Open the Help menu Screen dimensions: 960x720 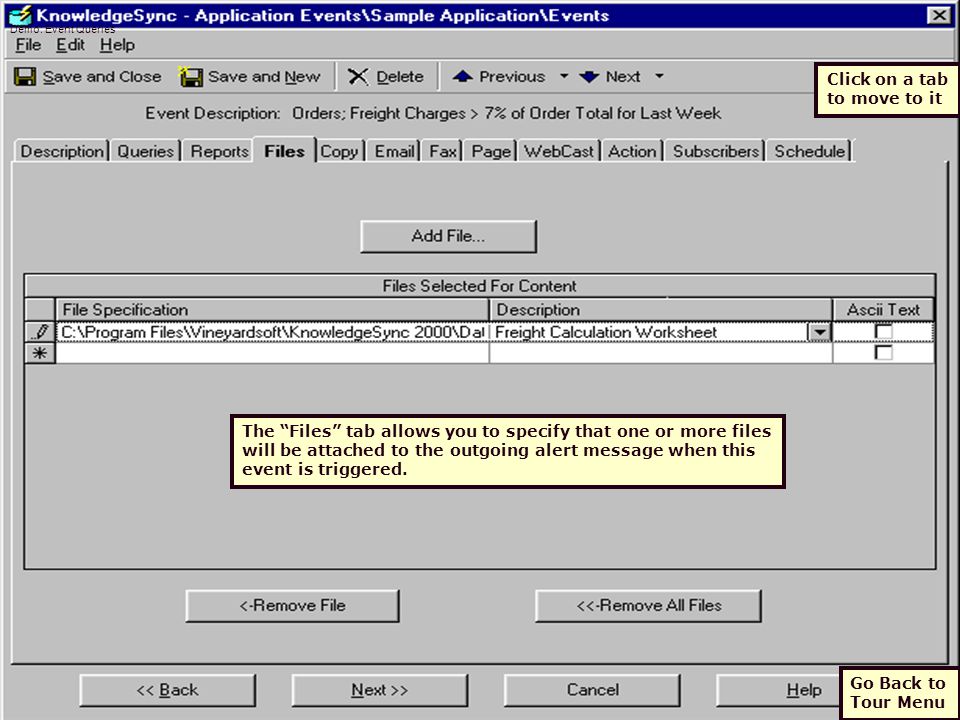click(x=118, y=45)
